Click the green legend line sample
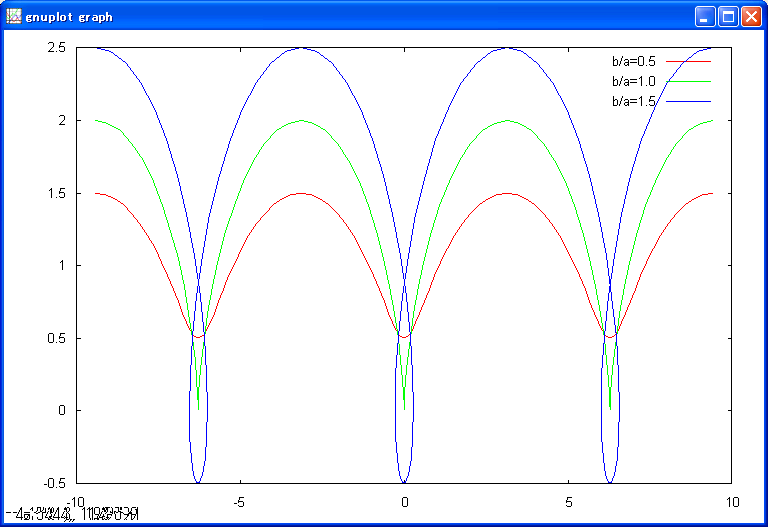 coord(688,81)
